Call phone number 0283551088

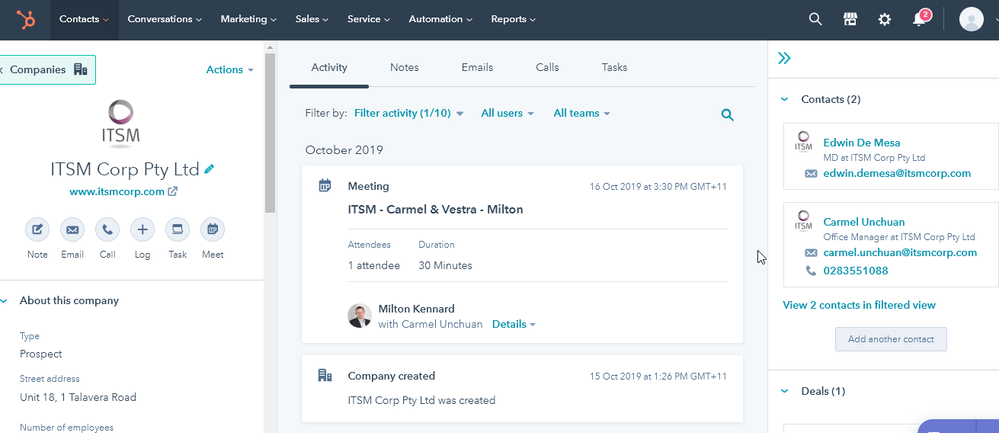[x=856, y=271]
